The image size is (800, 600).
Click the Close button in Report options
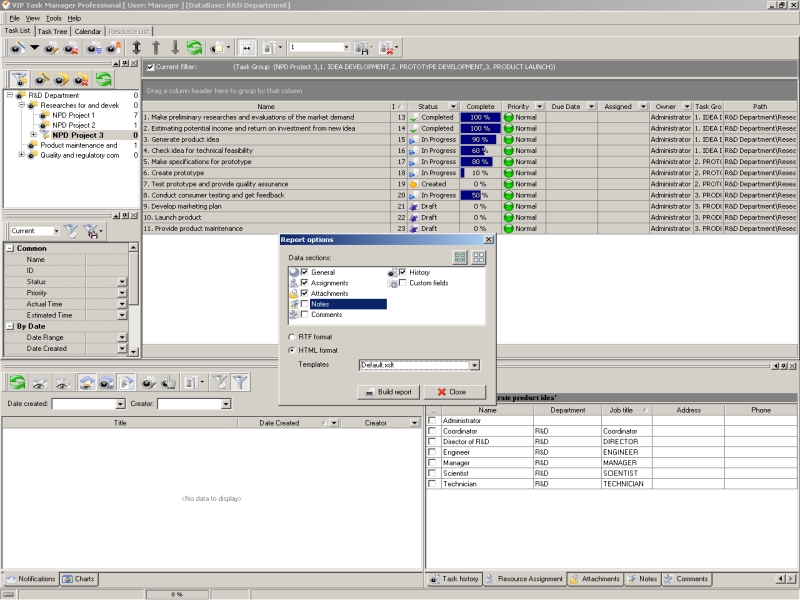[455, 392]
